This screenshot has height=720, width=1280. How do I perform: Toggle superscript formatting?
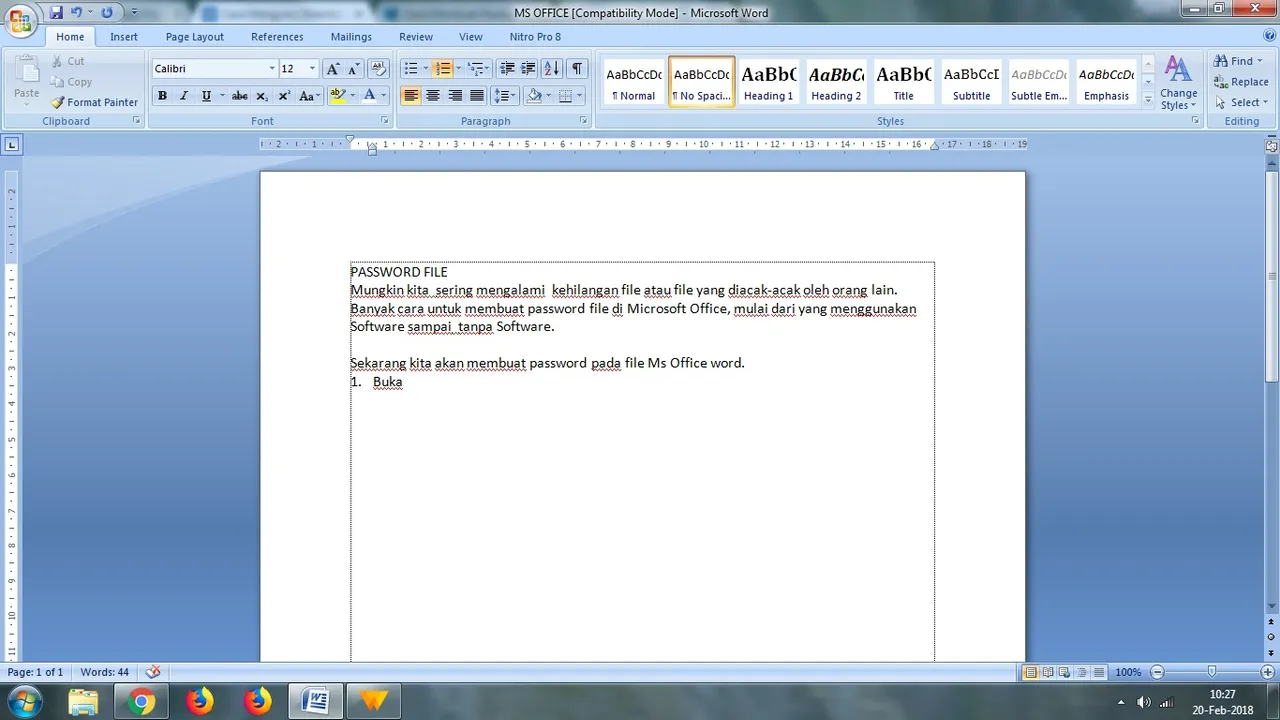284,96
